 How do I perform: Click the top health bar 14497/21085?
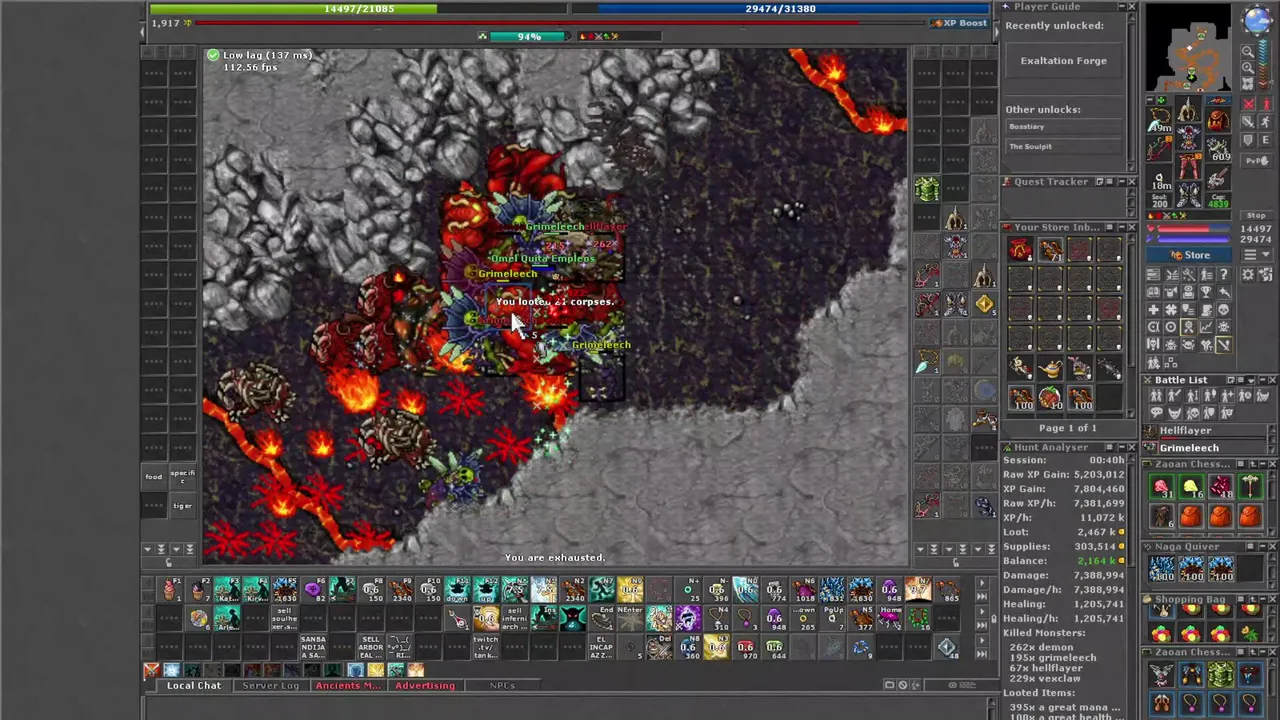360,8
